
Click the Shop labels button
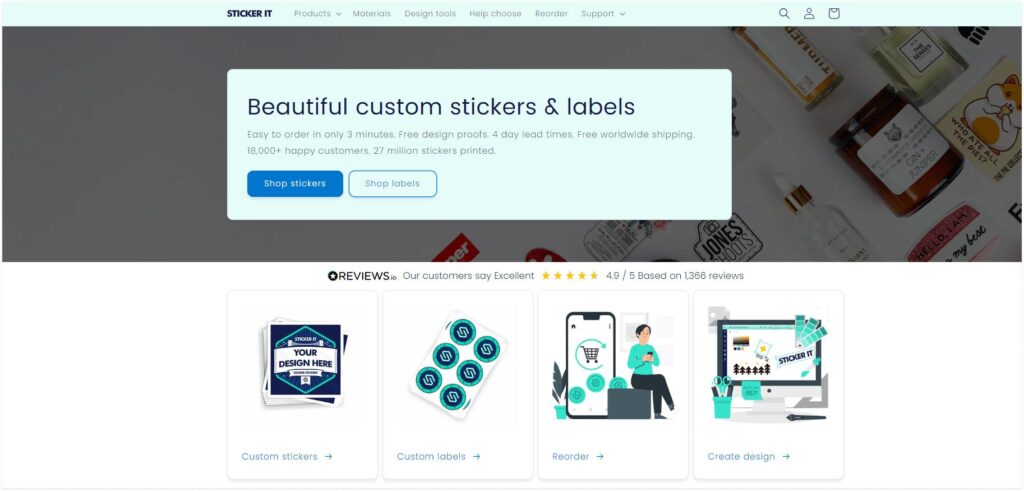click(x=392, y=183)
